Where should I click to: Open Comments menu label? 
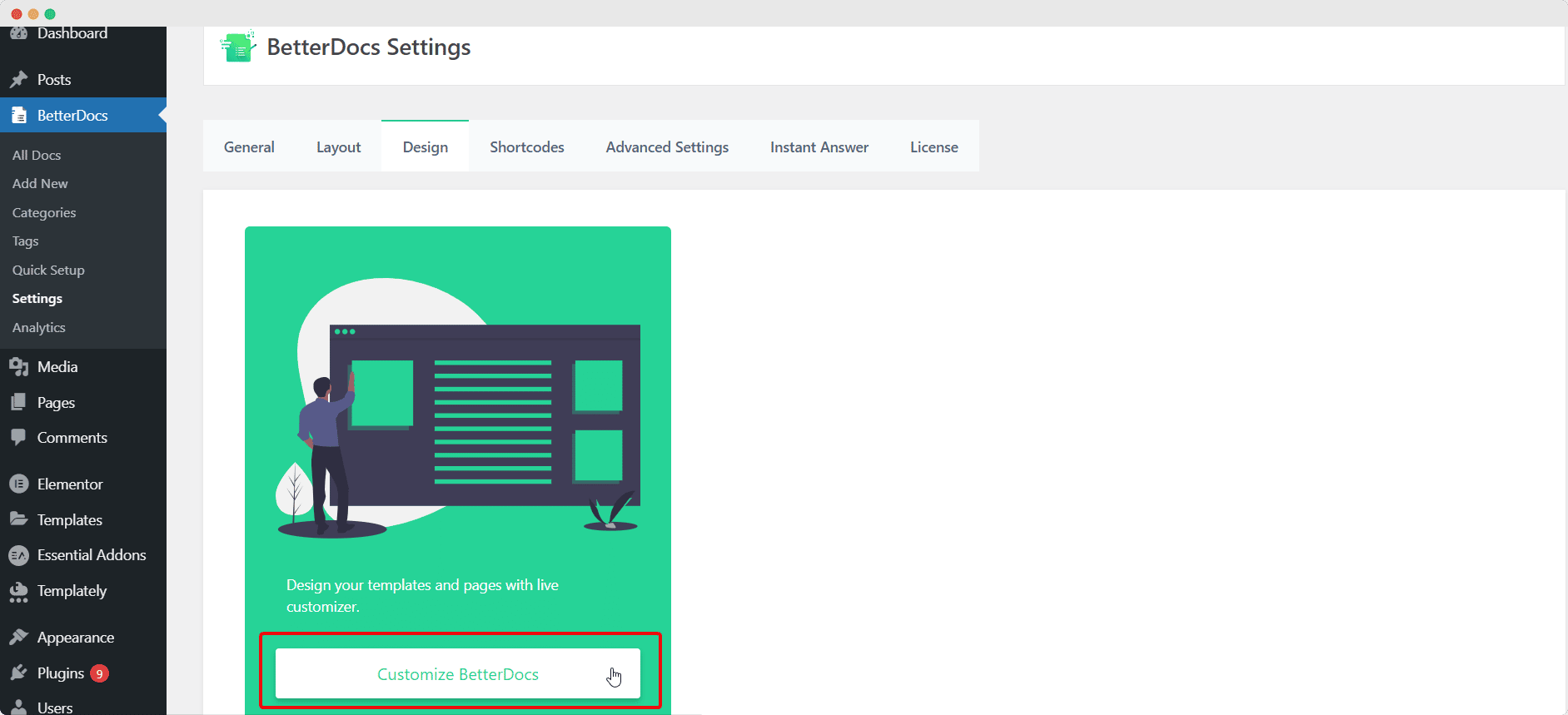[x=72, y=438]
